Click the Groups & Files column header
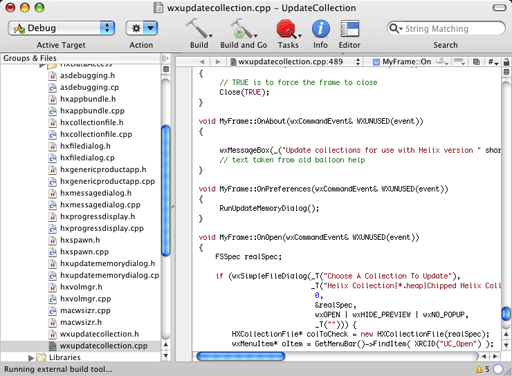 pyautogui.click(x=81, y=58)
